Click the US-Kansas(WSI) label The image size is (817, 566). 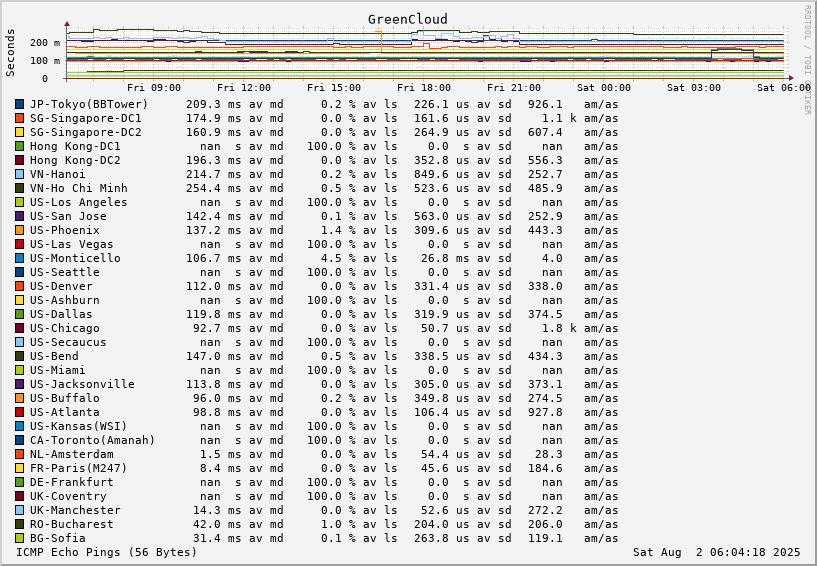pyautogui.click(x=79, y=426)
